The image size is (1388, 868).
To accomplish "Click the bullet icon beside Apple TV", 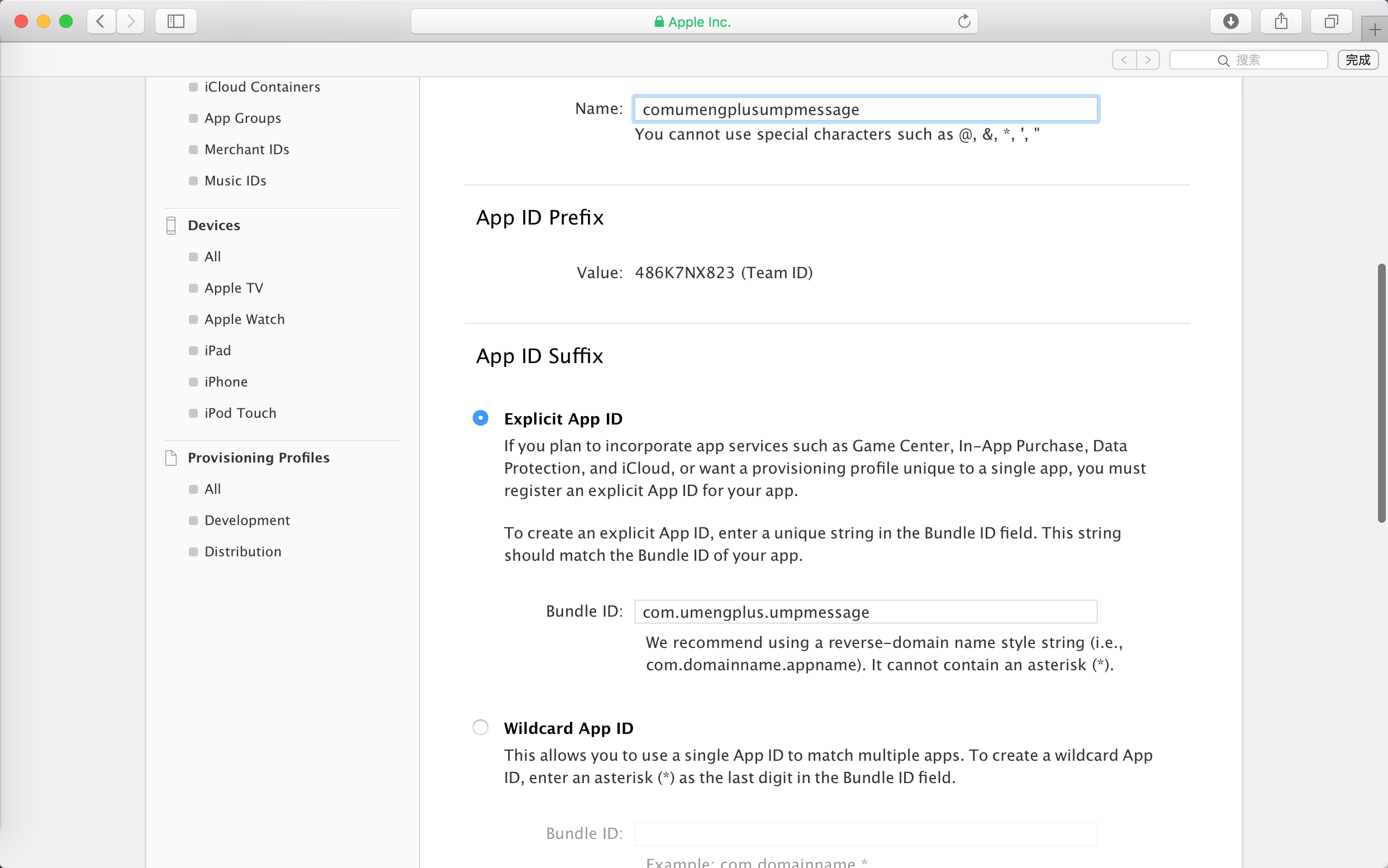I will point(193,288).
